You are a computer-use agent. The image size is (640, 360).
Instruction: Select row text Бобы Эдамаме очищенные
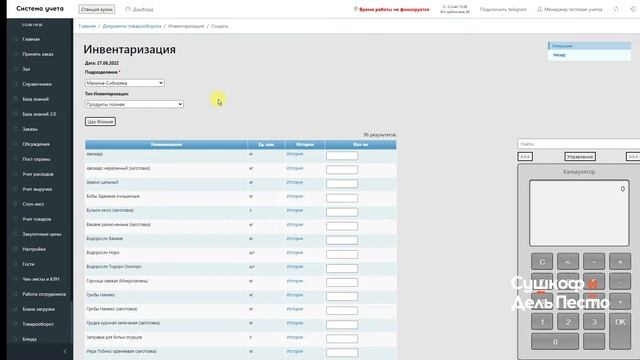point(113,196)
